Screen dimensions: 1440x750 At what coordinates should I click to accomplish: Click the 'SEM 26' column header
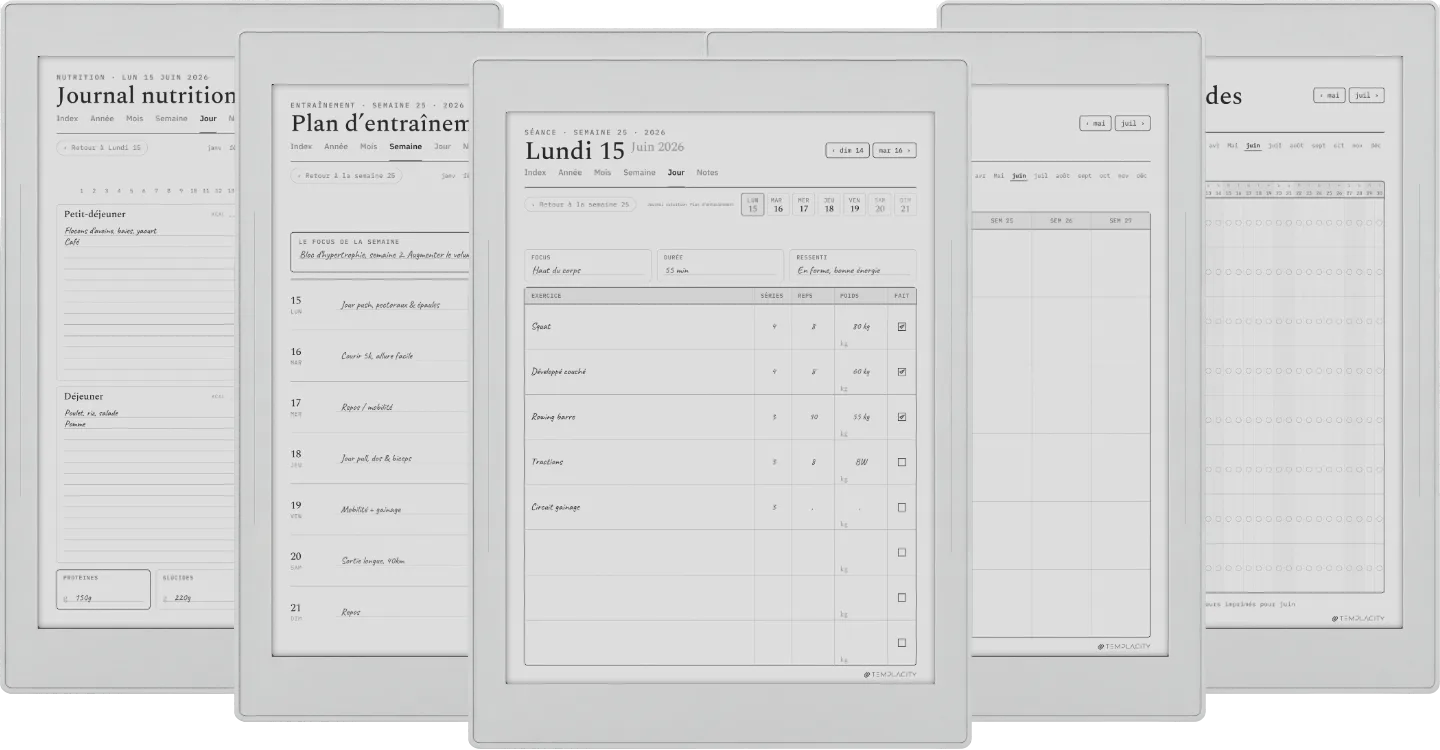(x=1061, y=221)
